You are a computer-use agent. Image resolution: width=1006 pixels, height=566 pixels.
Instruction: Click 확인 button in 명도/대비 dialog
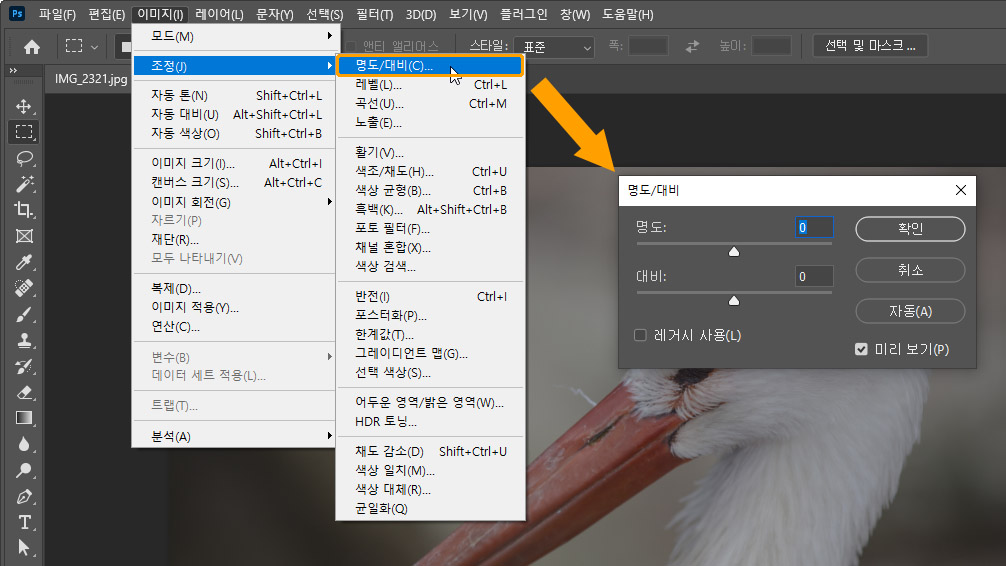pos(910,228)
